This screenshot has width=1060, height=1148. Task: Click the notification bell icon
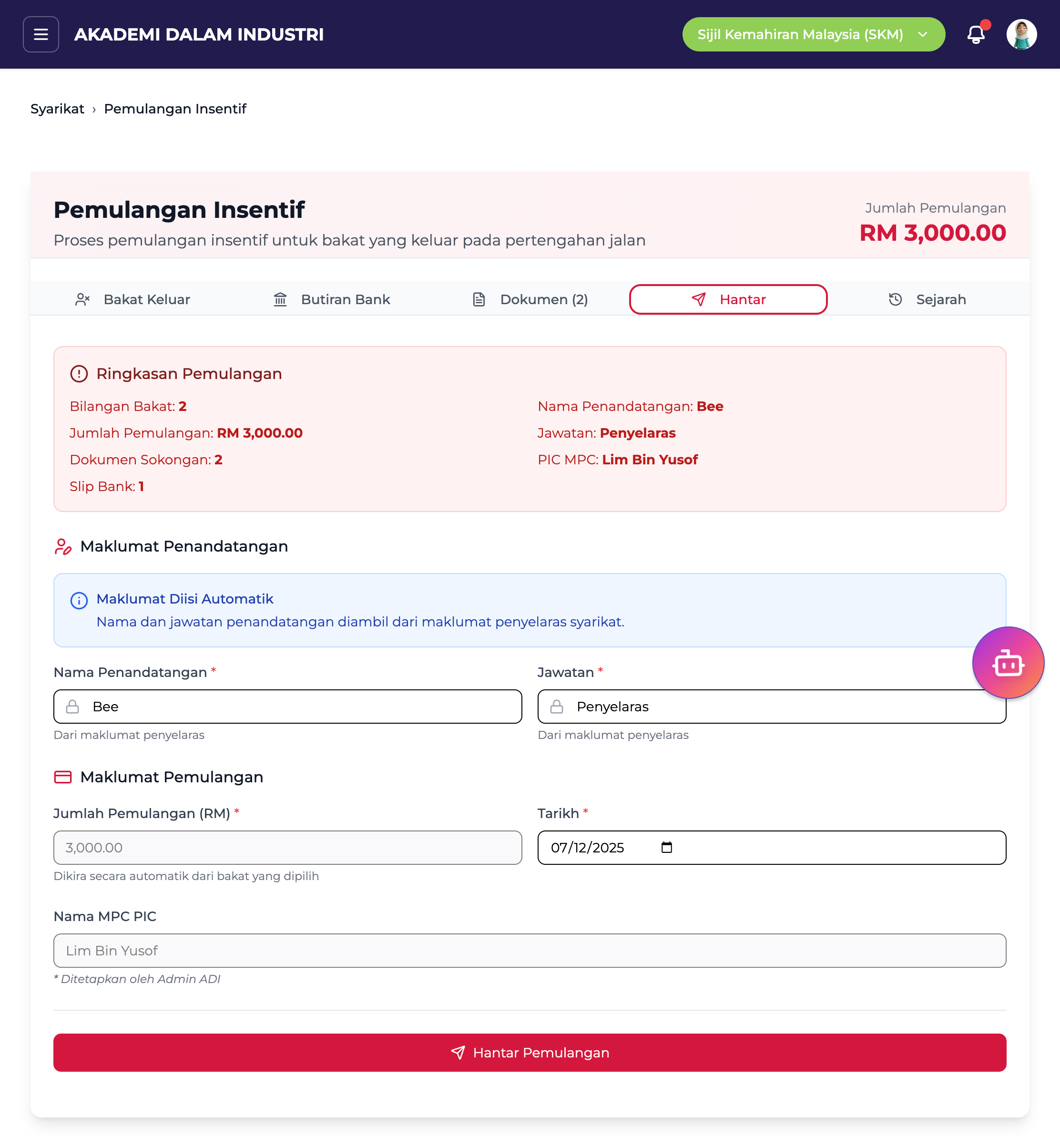click(x=976, y=34)
